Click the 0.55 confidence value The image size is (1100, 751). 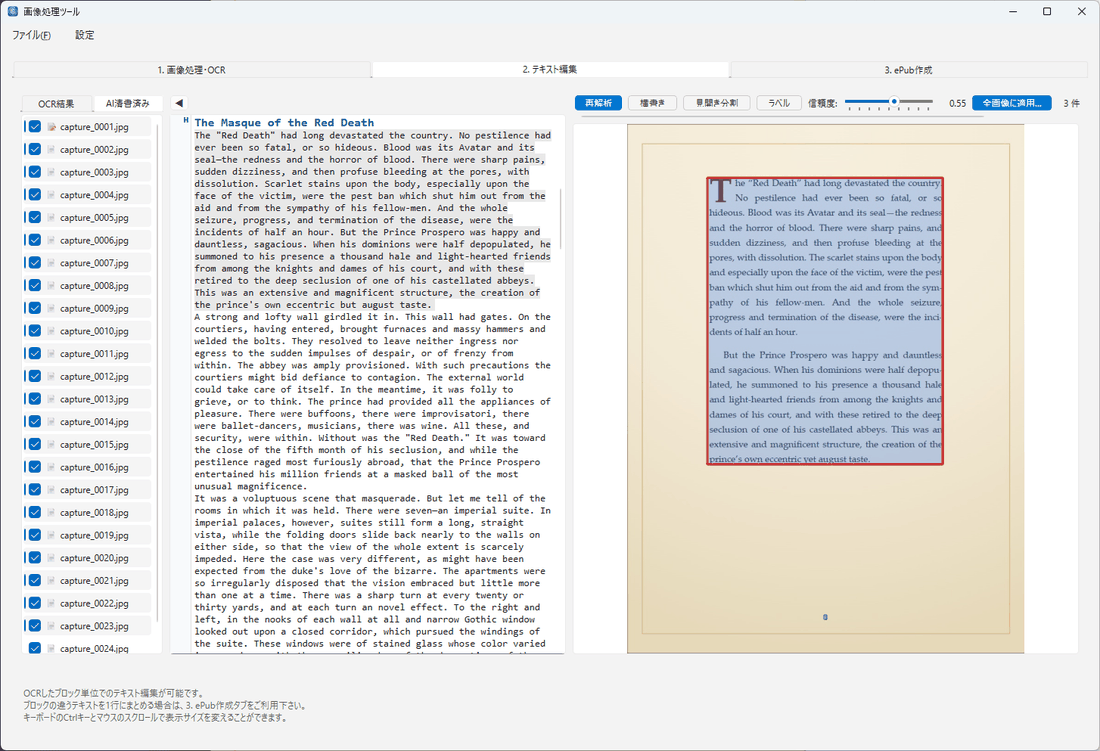click(957, 103)
